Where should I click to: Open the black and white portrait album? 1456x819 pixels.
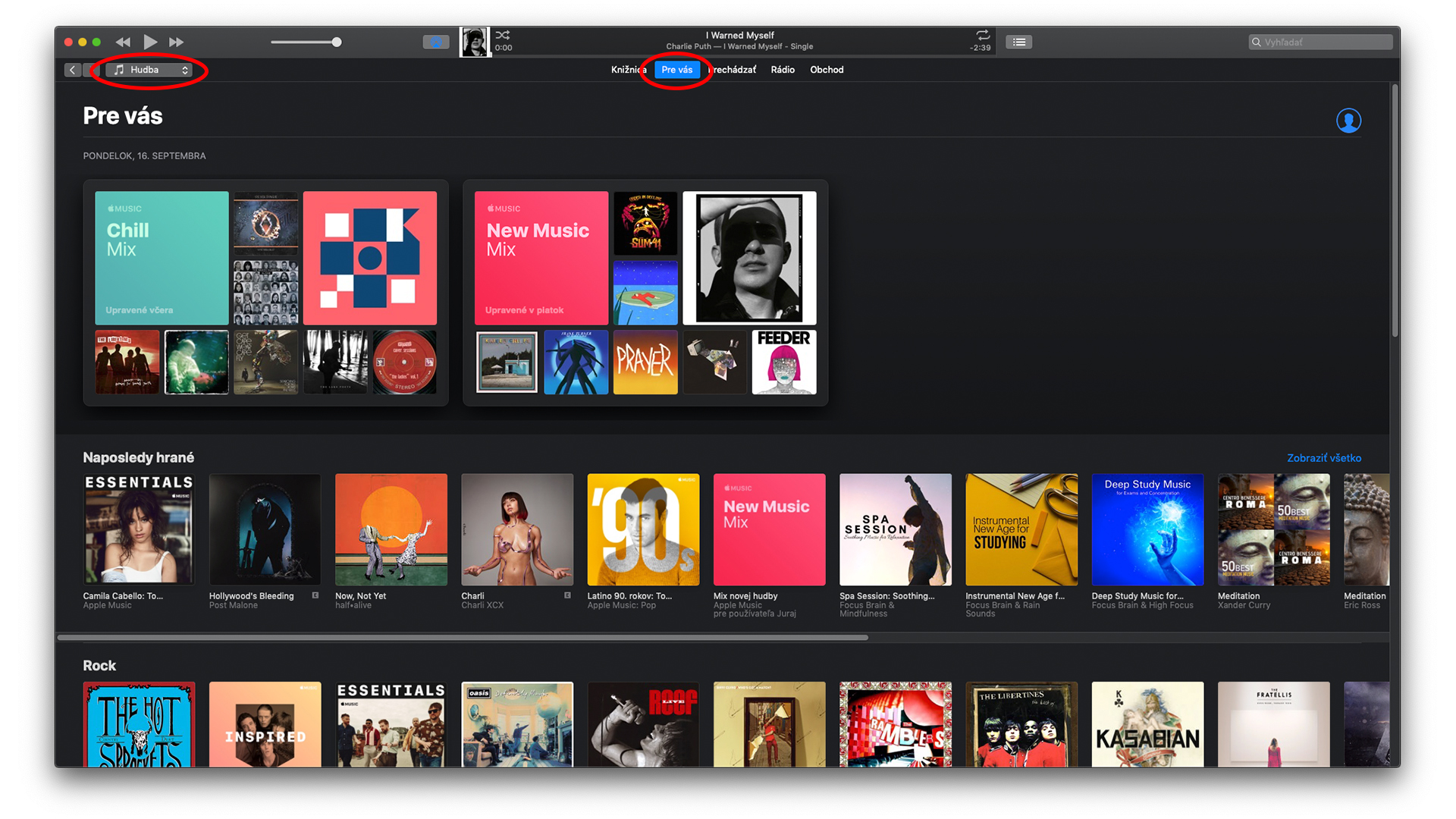point(750,258)
